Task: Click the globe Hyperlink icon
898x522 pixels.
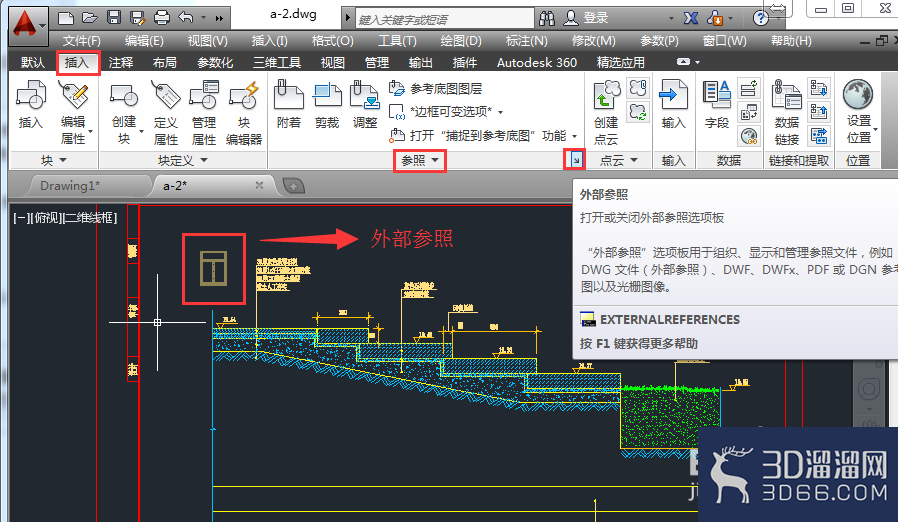Action: [x=749, y=136]
